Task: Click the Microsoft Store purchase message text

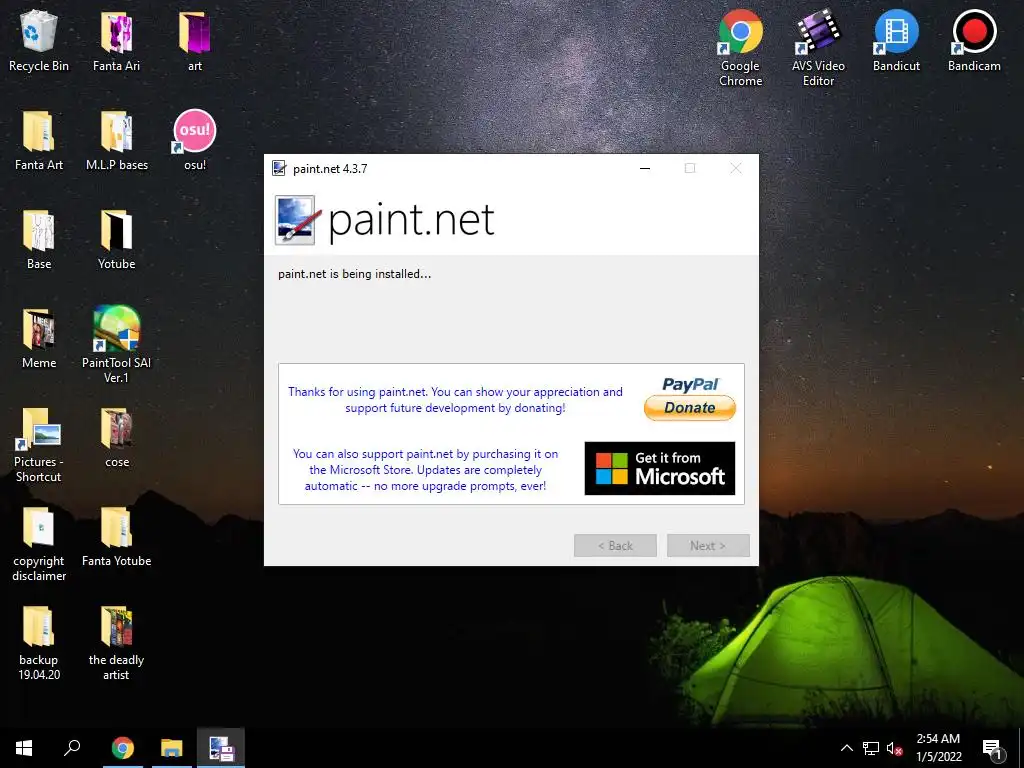Action: tap(425, 470)
